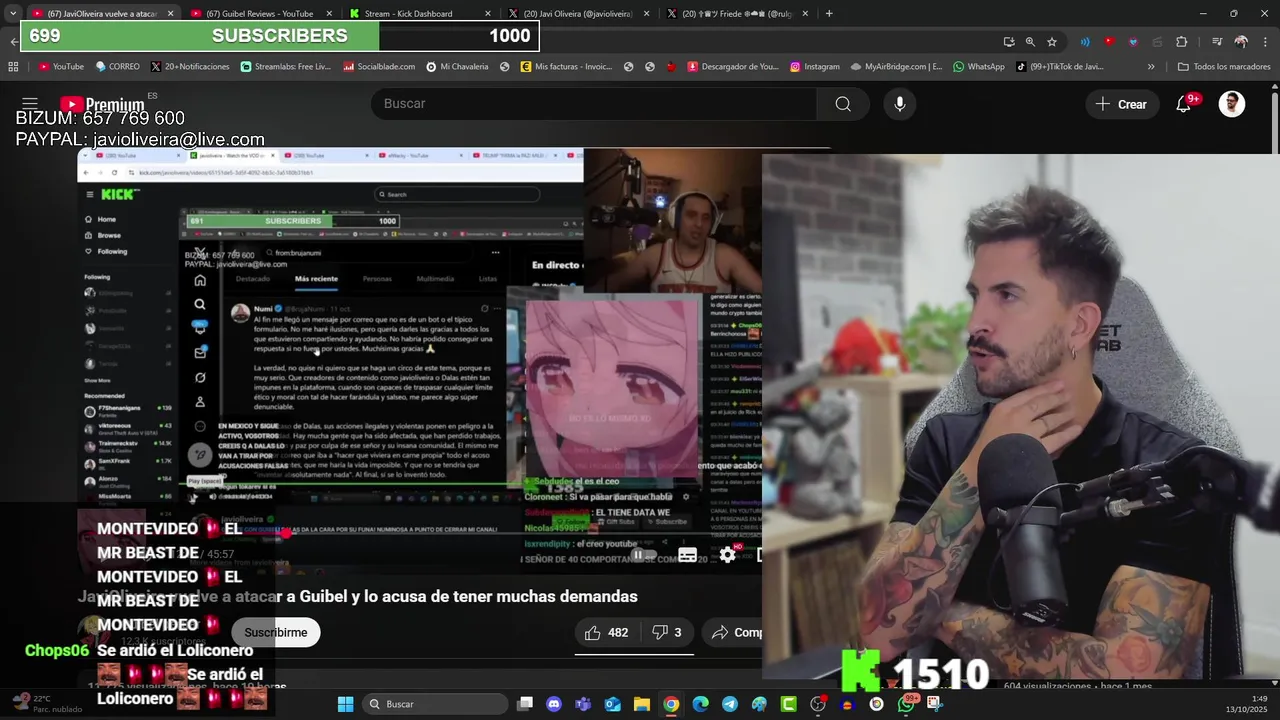Screen dimensions: 1280x720
Task: Open WhatsApp bookmark
Action: coord(979,67)
